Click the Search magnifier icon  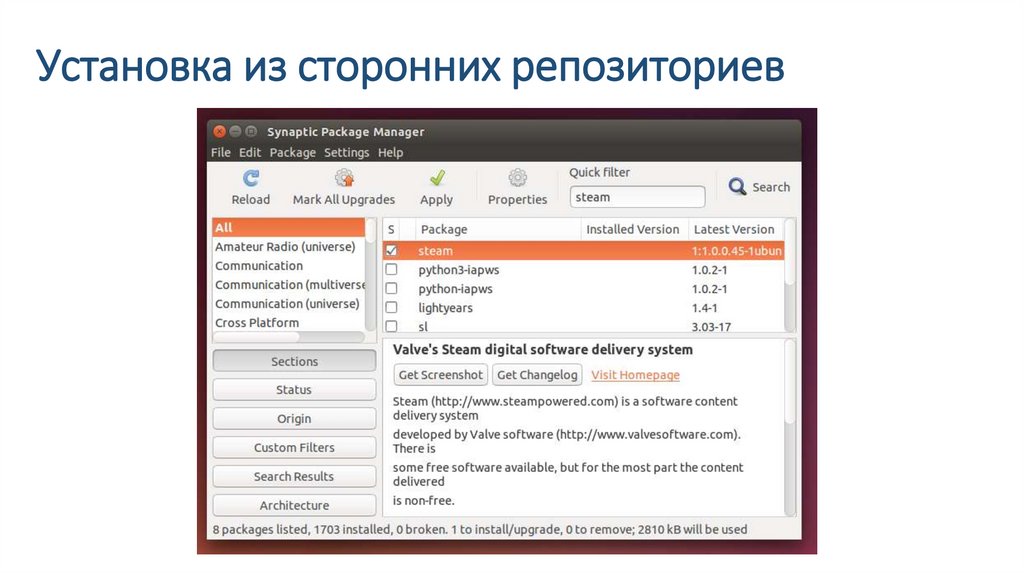click(x=737, y=187)
